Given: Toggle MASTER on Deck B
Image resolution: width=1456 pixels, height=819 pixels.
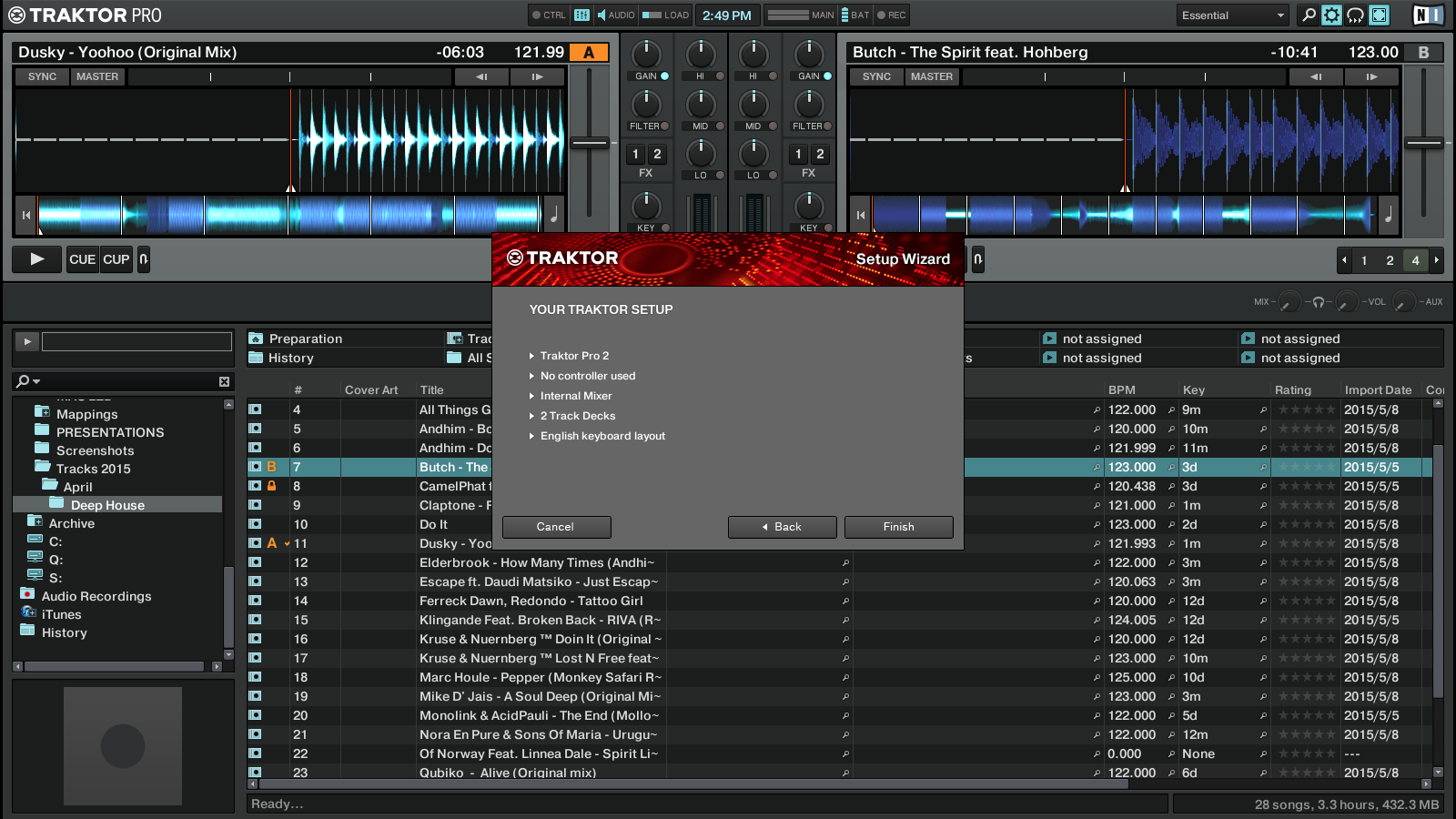Looking at the screenshot, I should [932, 76].
